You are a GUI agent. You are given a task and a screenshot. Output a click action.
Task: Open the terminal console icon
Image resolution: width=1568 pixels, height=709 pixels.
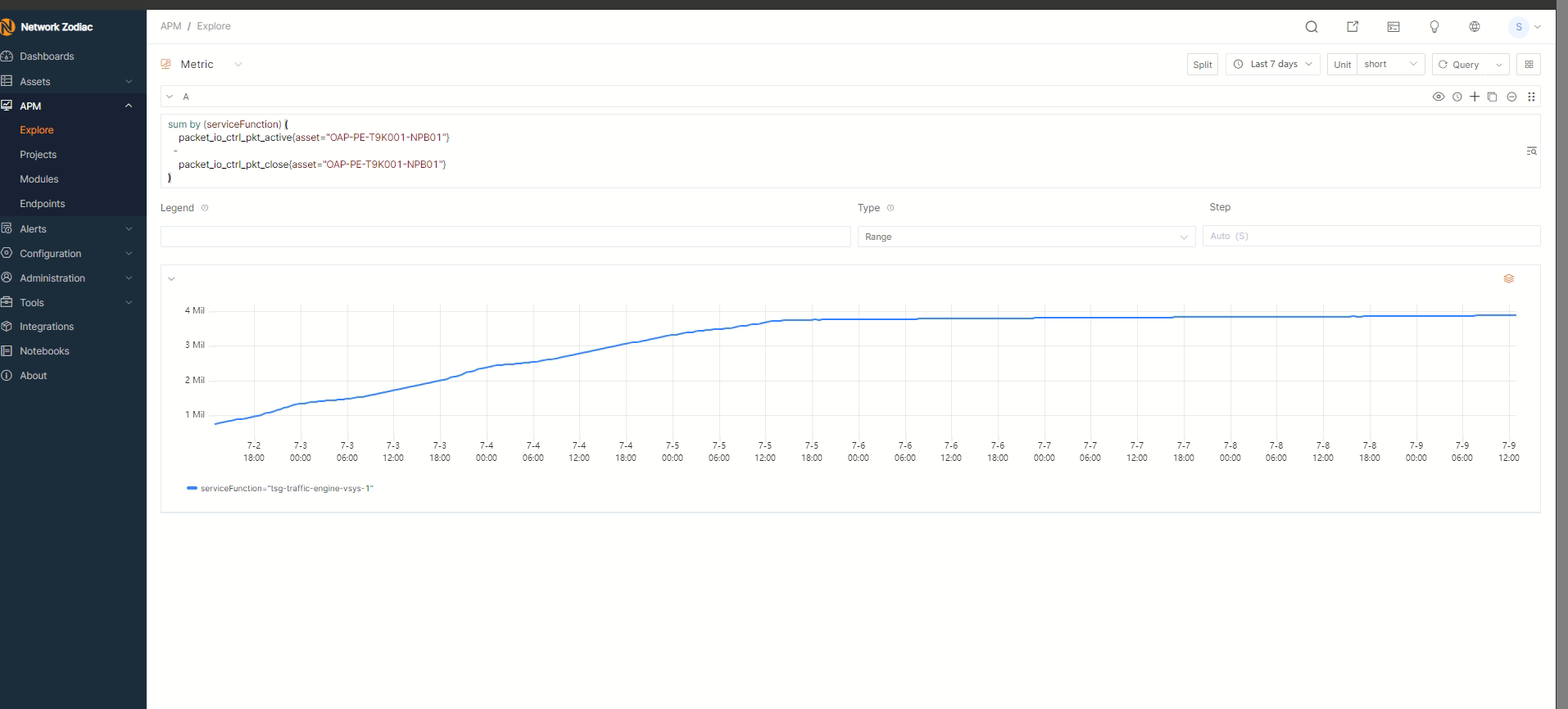[x=1393, y=27]
